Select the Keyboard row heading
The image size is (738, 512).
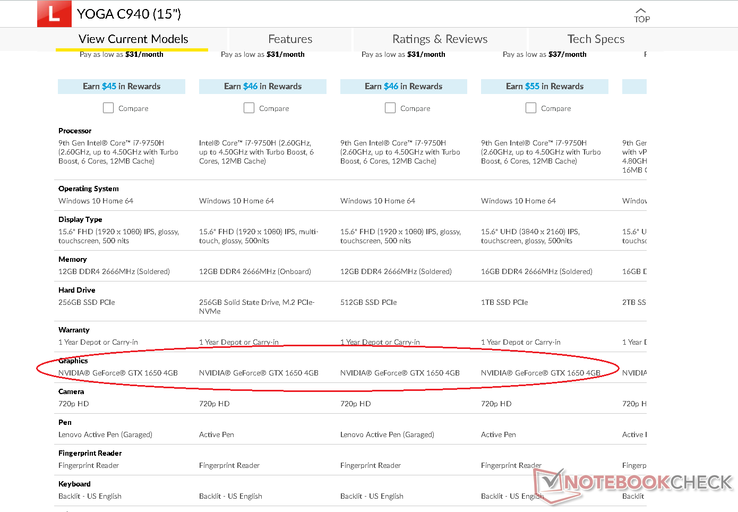coord(74,484)
